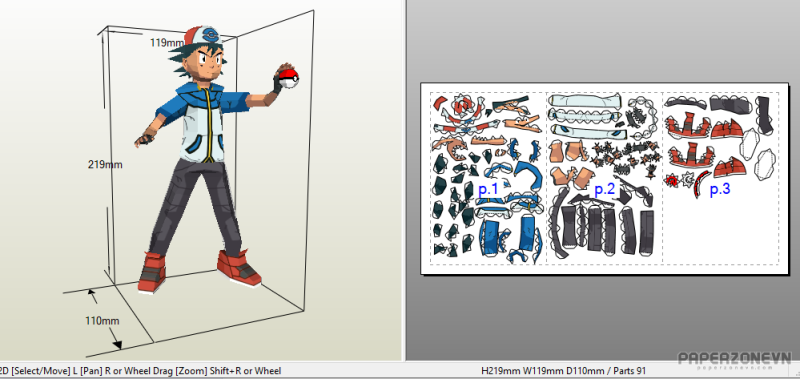Select the long light-blue jacket strip atop page 2
Image resolution: width=800 pixels, height=379 pixels.
click(x=585, y=99)
